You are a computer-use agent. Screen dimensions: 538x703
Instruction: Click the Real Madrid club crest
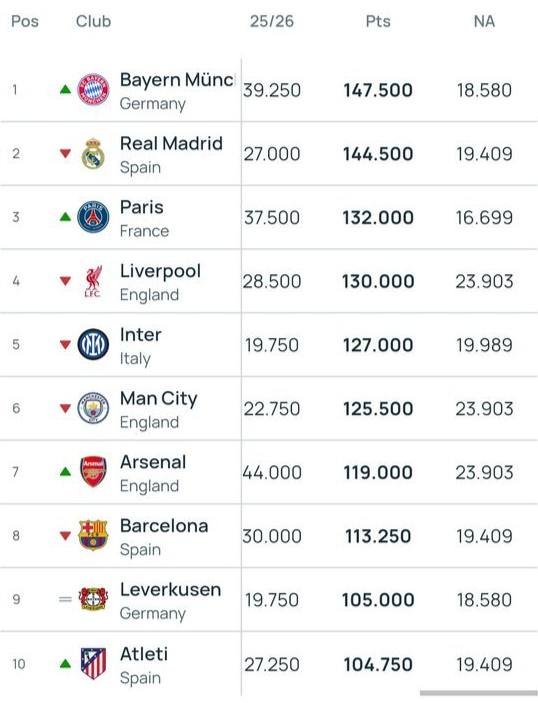93,154
